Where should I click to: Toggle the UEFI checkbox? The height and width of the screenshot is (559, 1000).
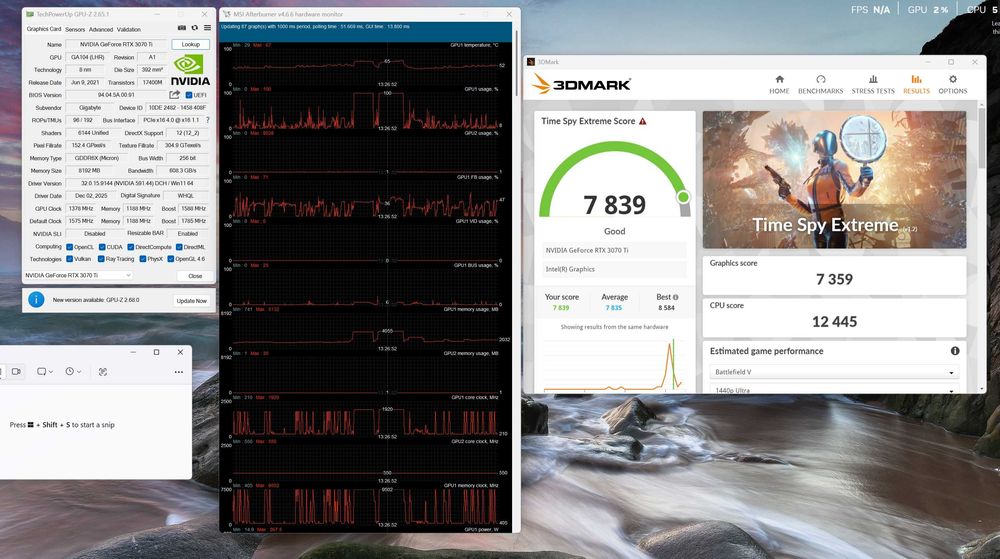click(189, 95)
